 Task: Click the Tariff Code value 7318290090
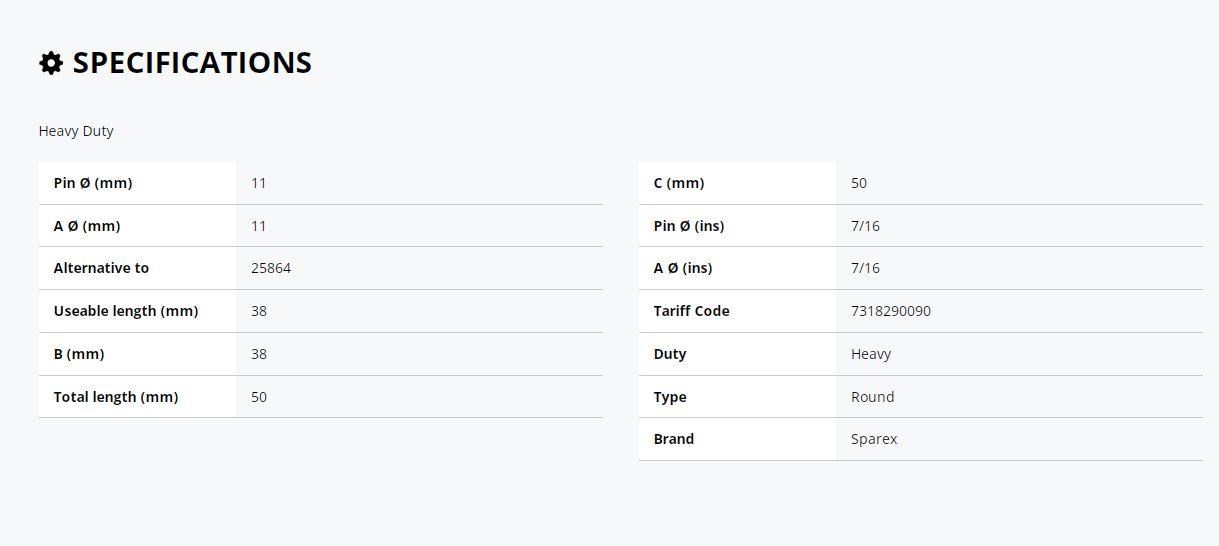coord(891,311)
